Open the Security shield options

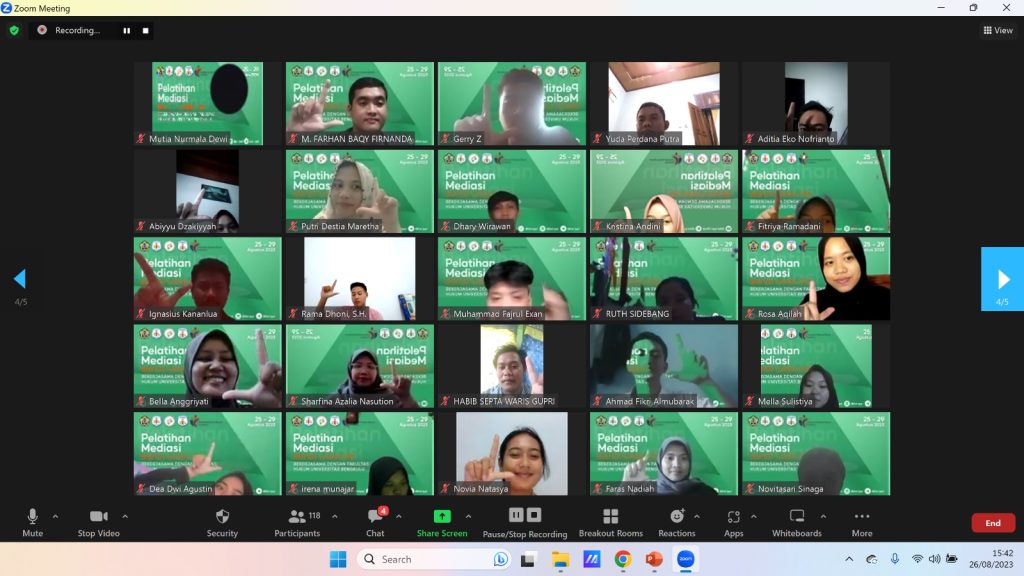(x=222, y=521)
